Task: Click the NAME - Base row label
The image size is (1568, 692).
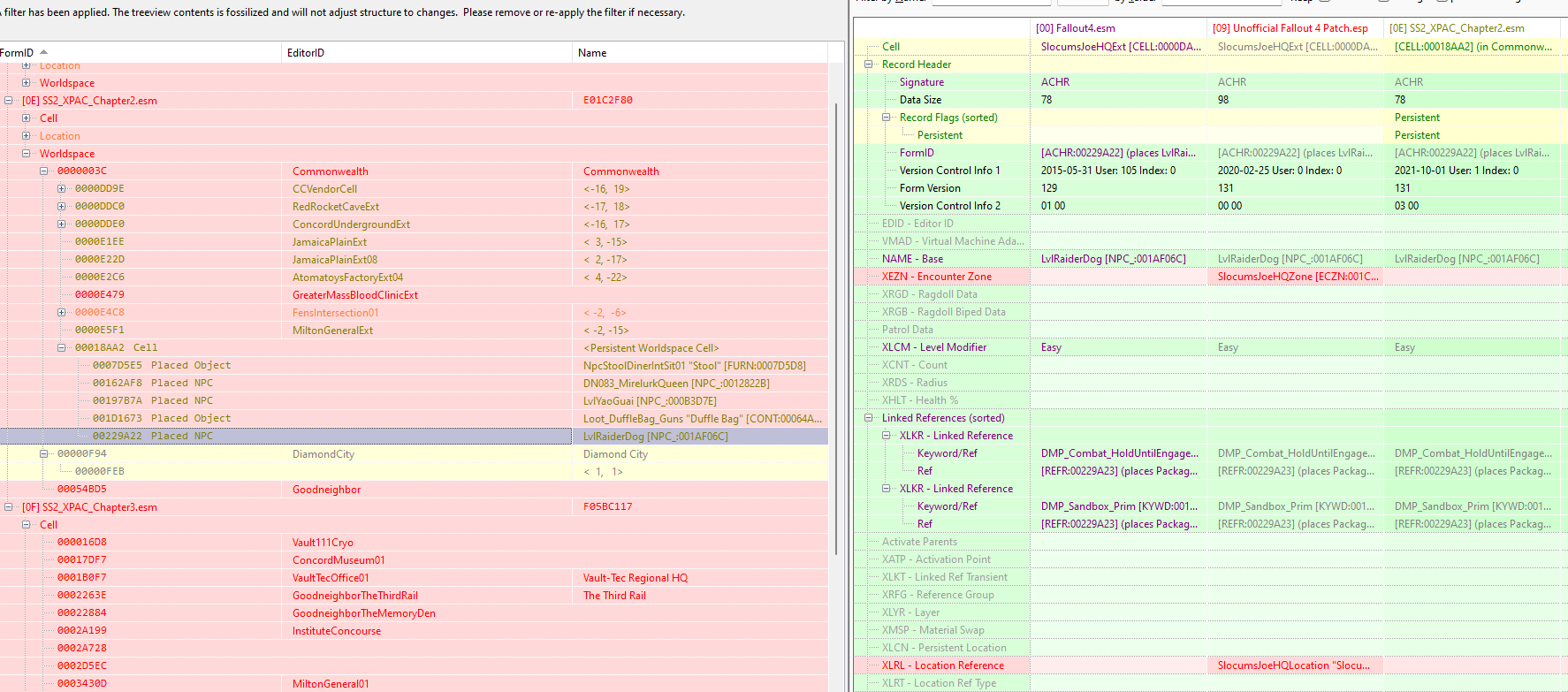Action: tap(912, 259)
